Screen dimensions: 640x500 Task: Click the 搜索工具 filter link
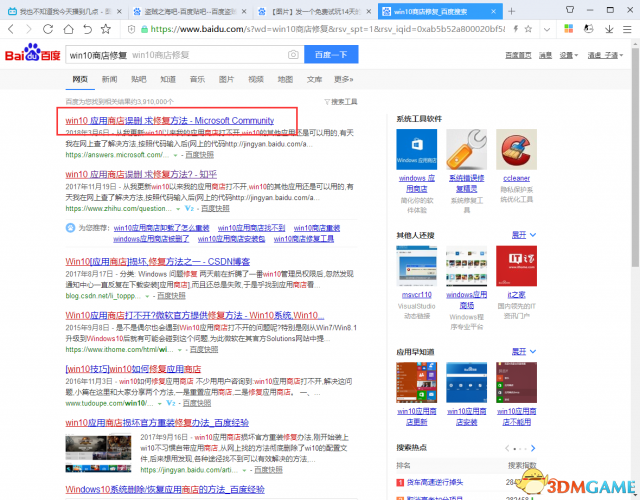341,102
